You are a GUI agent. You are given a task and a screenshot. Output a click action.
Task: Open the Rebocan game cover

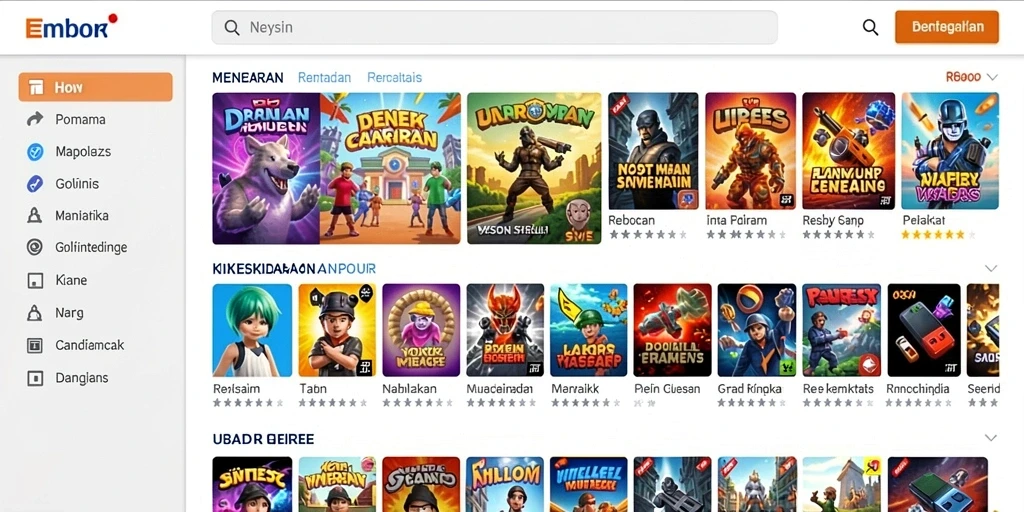(653, 151)
